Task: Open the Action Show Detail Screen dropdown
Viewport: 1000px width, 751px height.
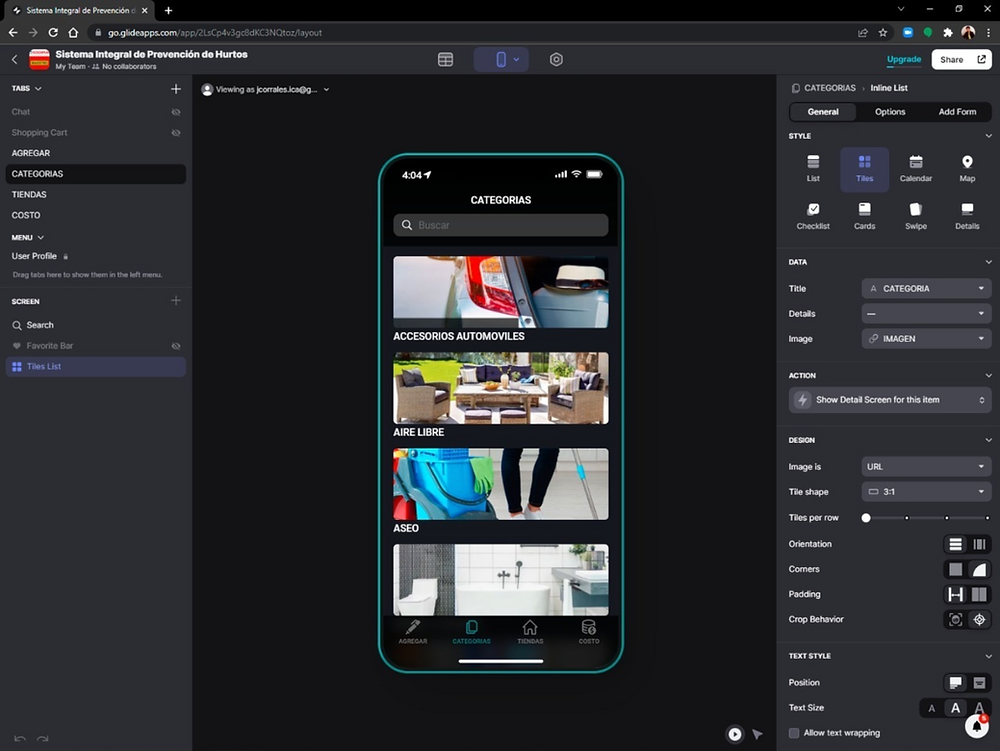Action: pos(890,400)
